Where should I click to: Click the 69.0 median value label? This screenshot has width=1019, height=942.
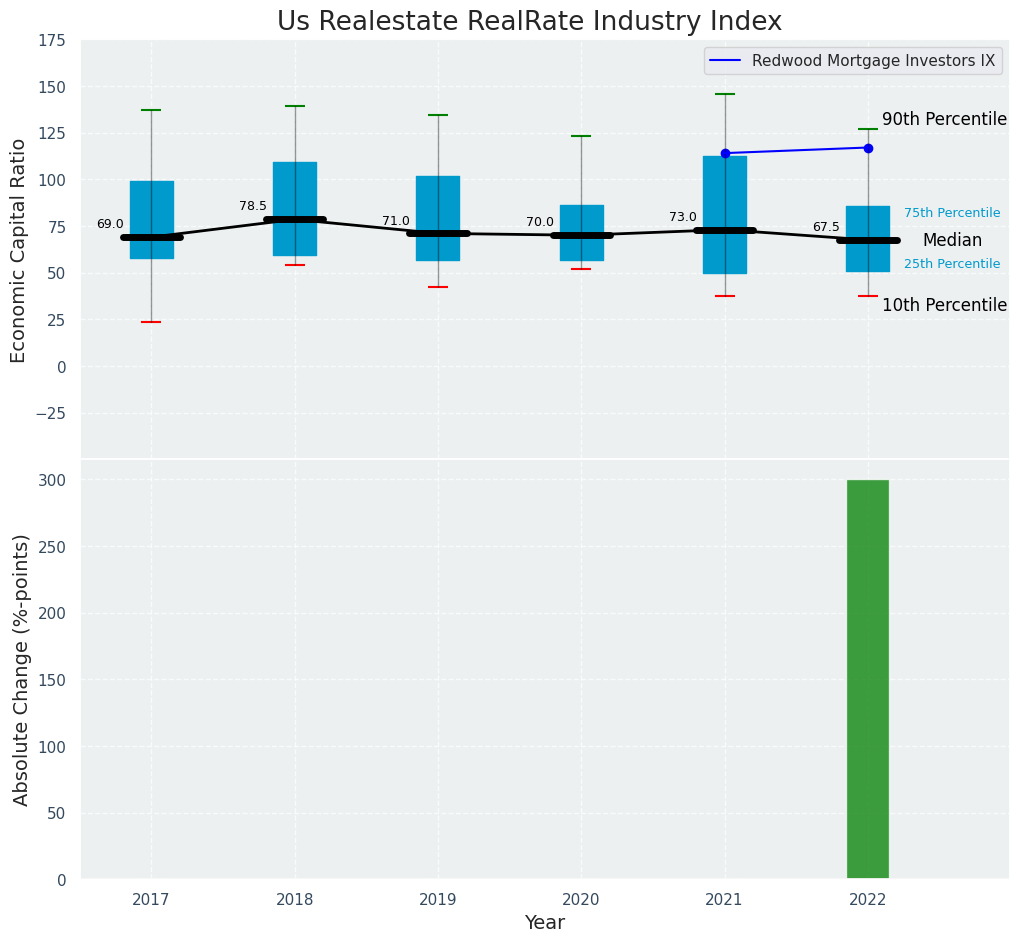[110, 224]
